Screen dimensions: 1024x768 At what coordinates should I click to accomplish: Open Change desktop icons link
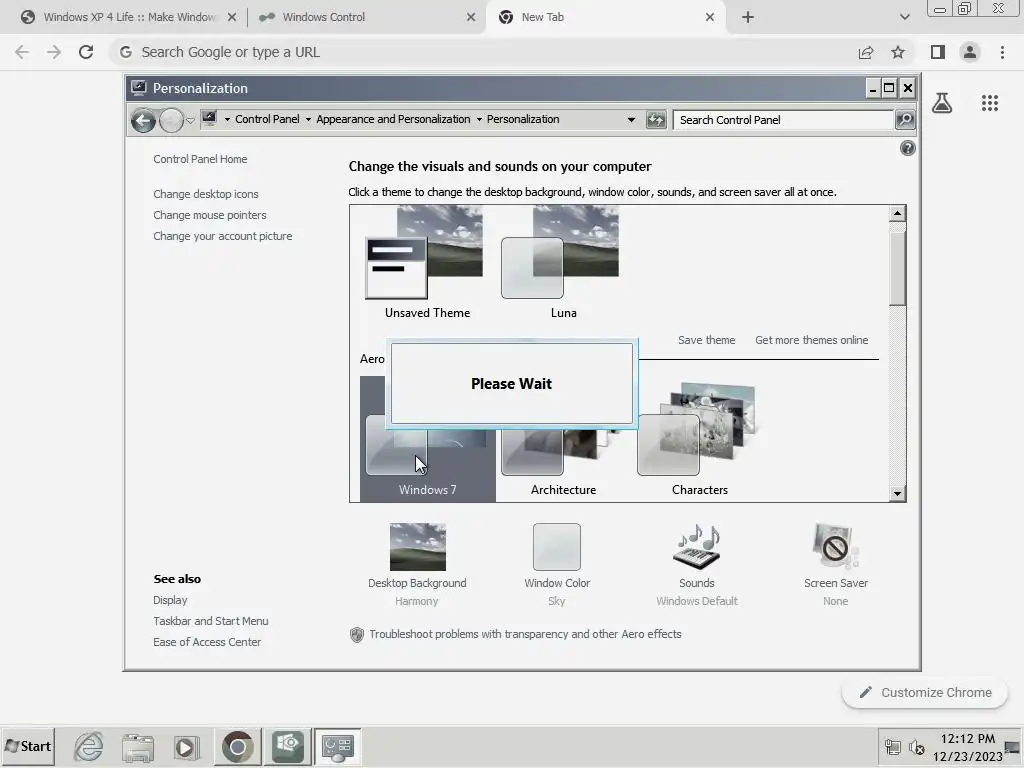coord(206,194)
